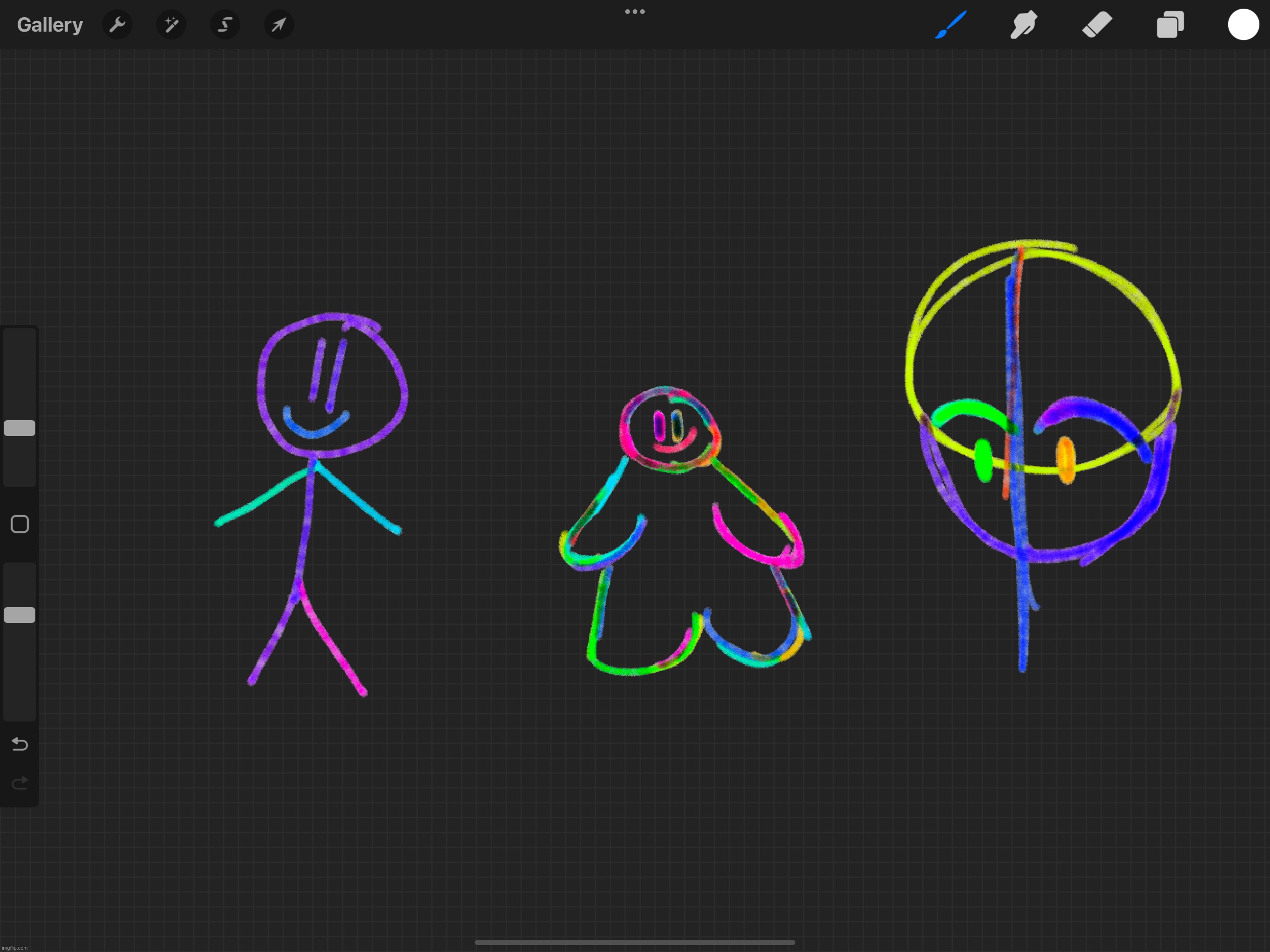This screenshot has height=952, width=1270.
Task: Tap the Undo arrow
Action: click(x=20, y=744)
